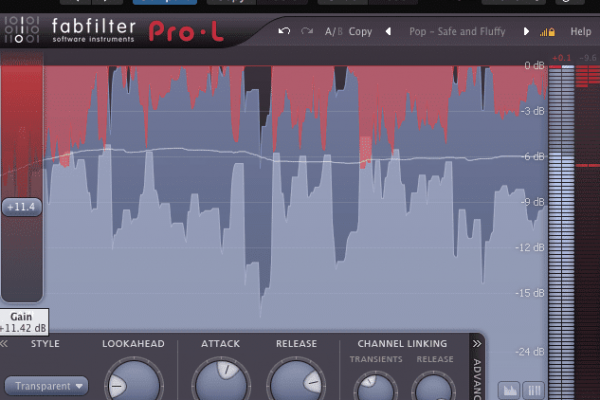Collapse panel with left double chevron
600x400 pixels.
point(4,344)
